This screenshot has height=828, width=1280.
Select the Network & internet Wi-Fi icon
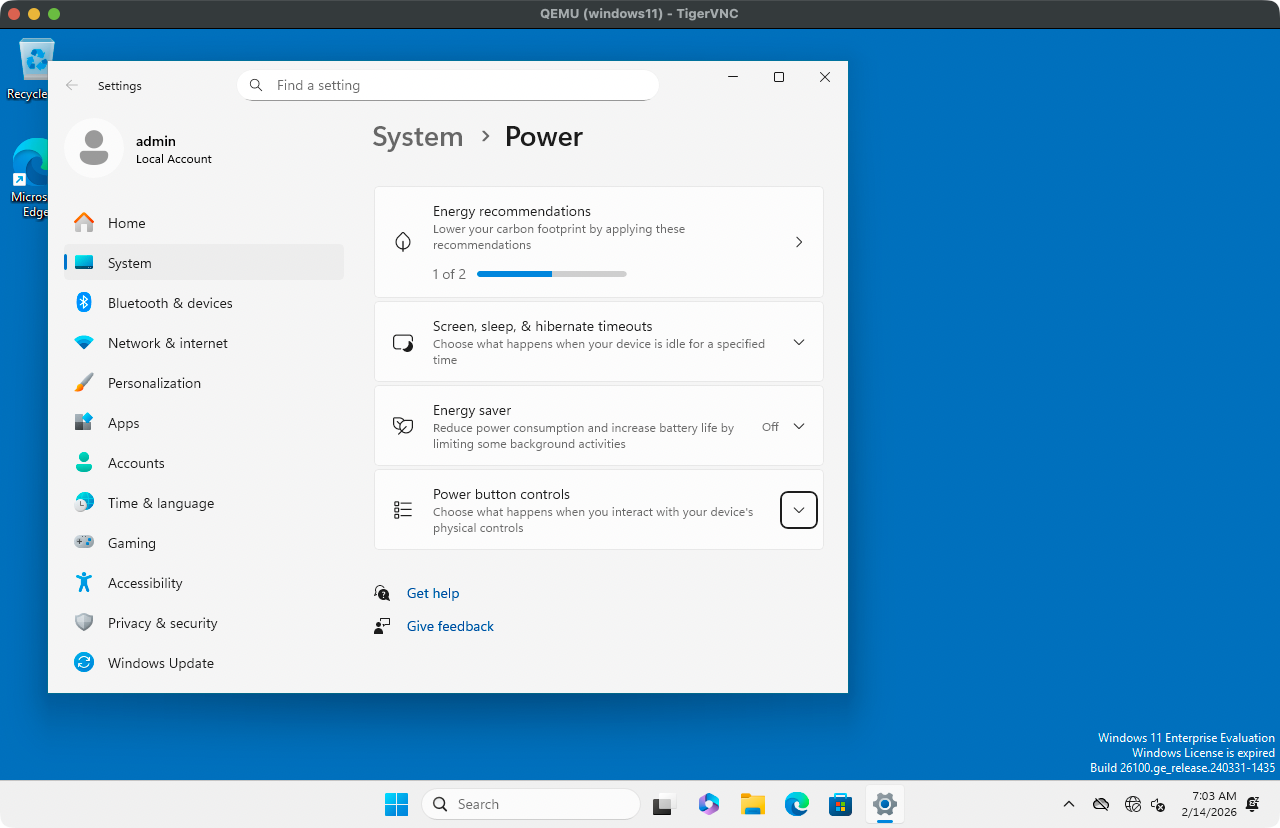pyautogui.click(x=84, y=343)
